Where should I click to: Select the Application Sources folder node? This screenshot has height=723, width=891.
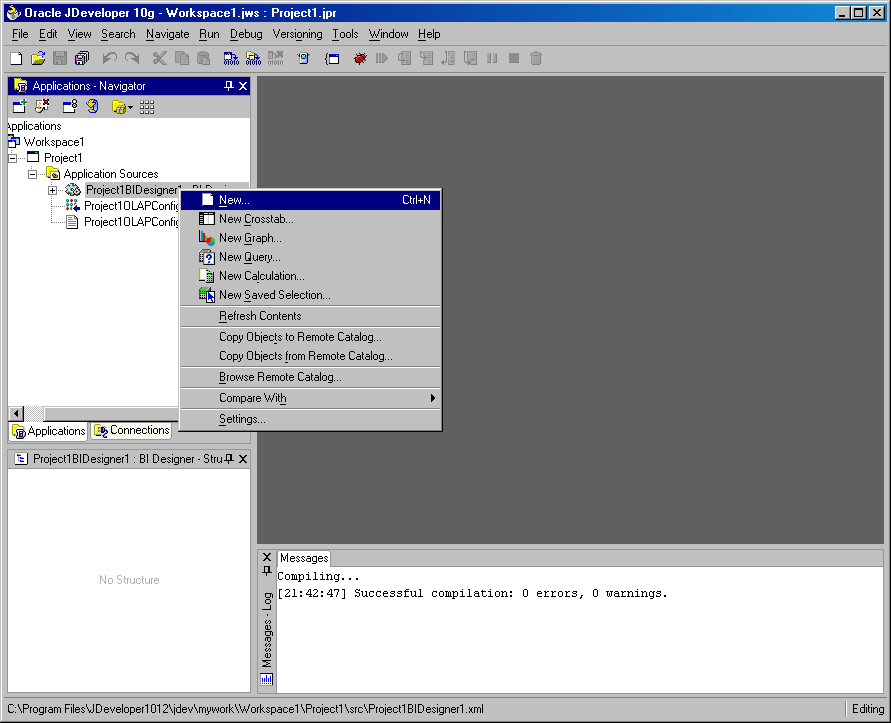111,174
